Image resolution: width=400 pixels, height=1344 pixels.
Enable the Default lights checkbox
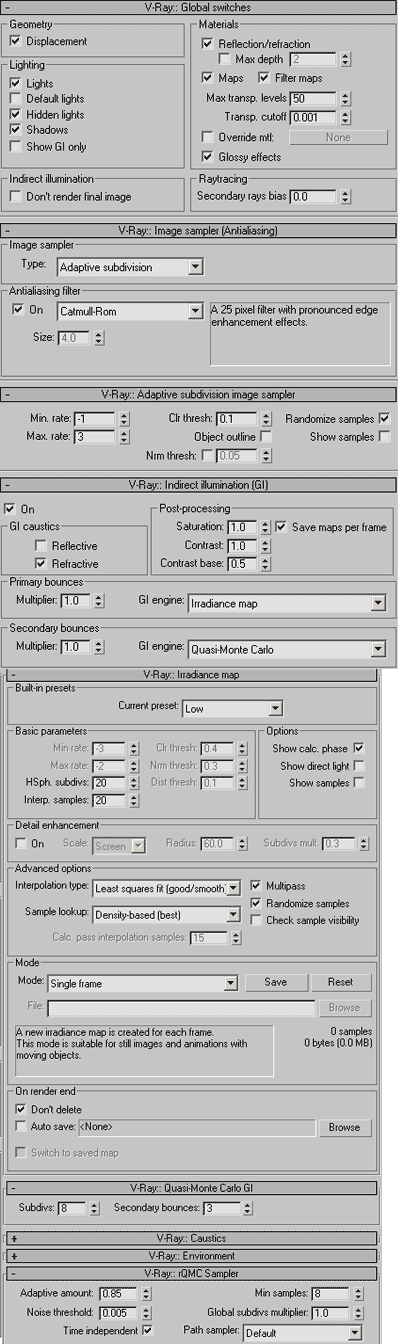click(x=16, y=100)
